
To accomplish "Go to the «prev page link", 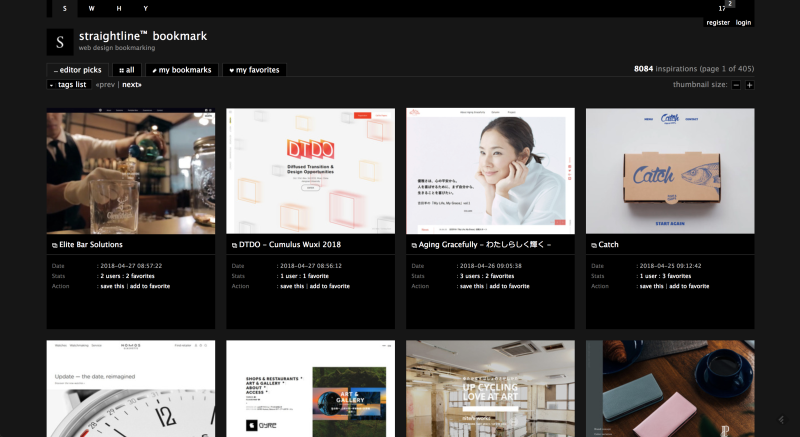I will tap(105, 85).
